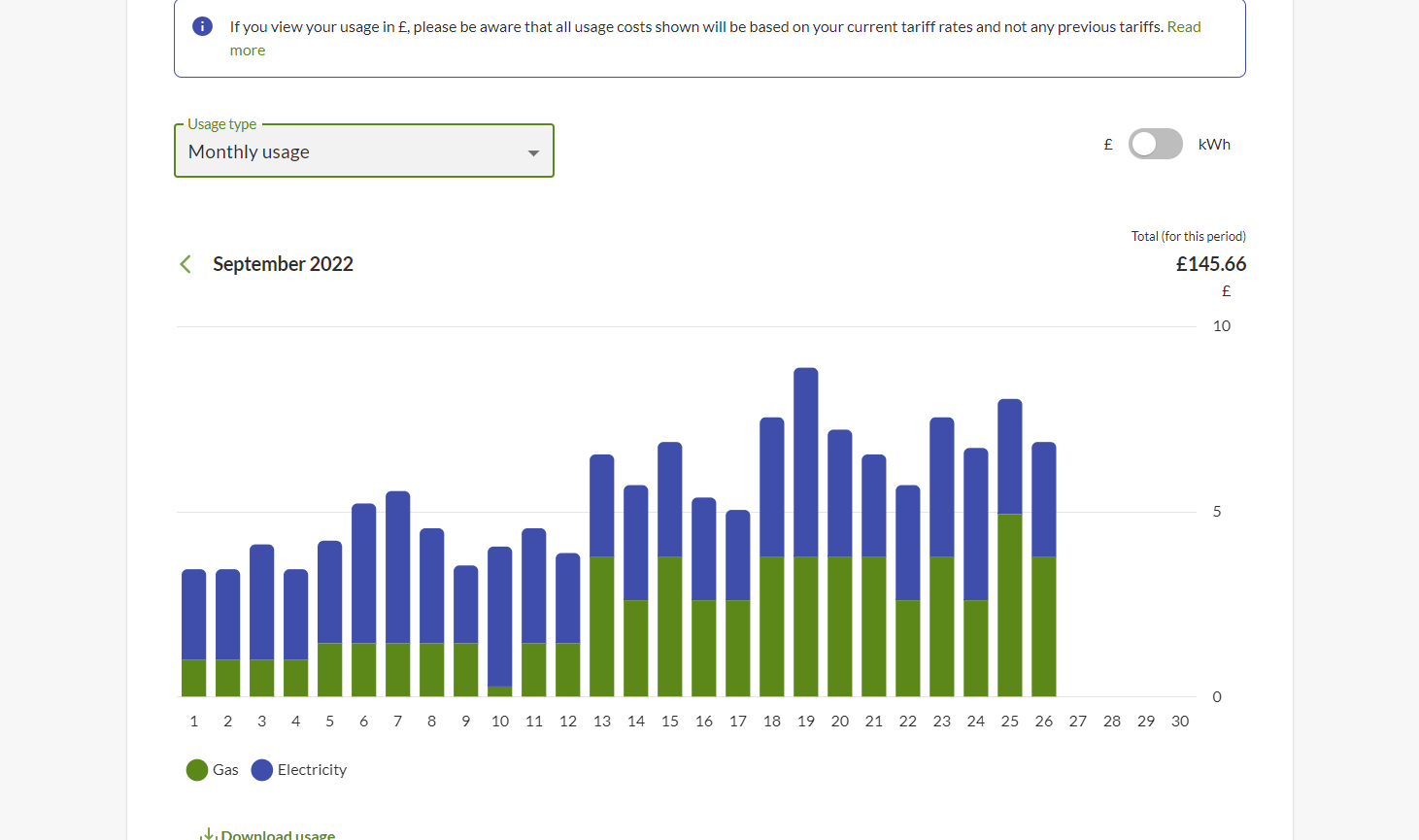Select the £ unit label
The image size is (1419, 840).
(1107, 145)
